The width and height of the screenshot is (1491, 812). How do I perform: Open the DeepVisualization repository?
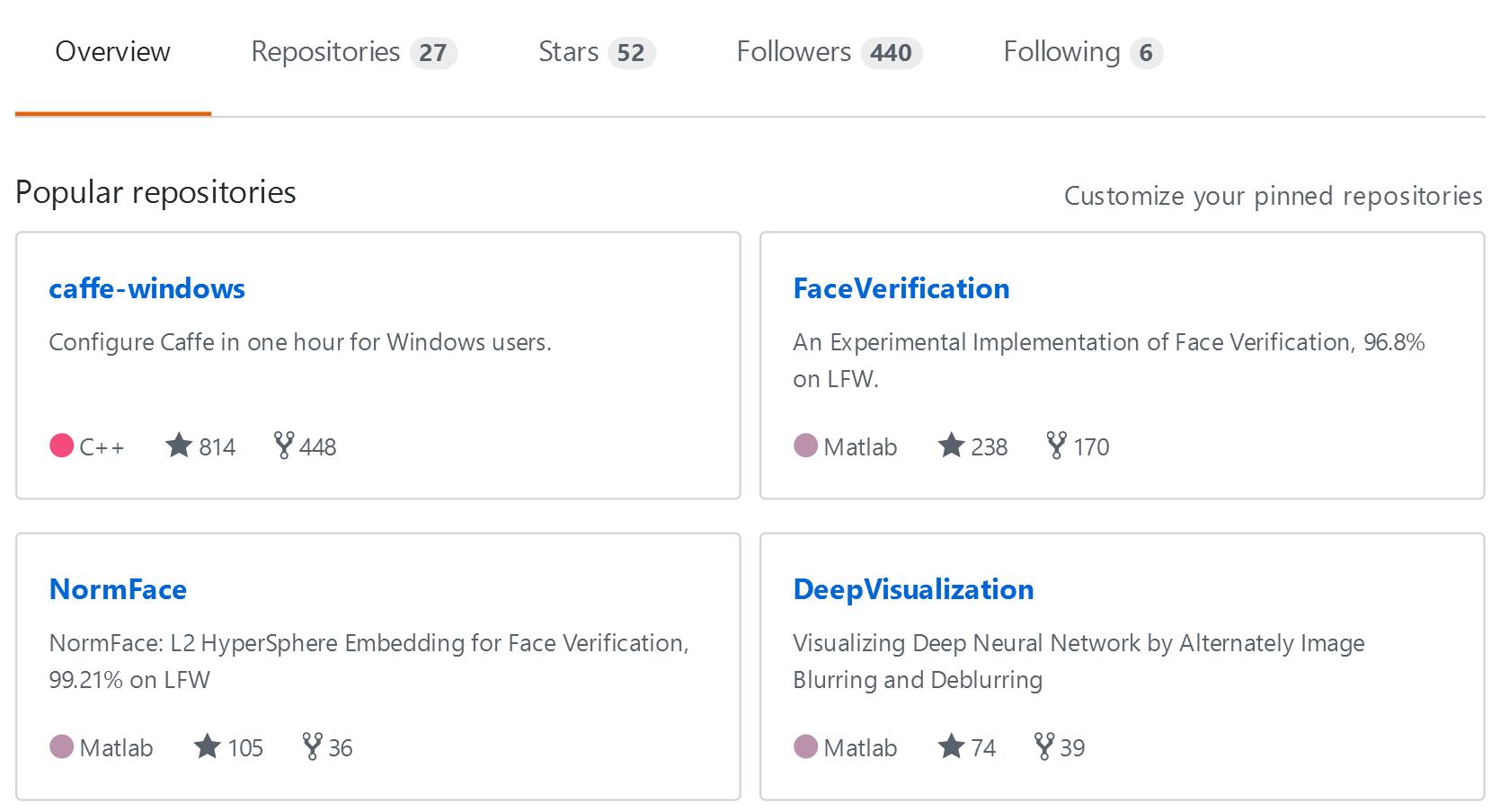point(913,589)
